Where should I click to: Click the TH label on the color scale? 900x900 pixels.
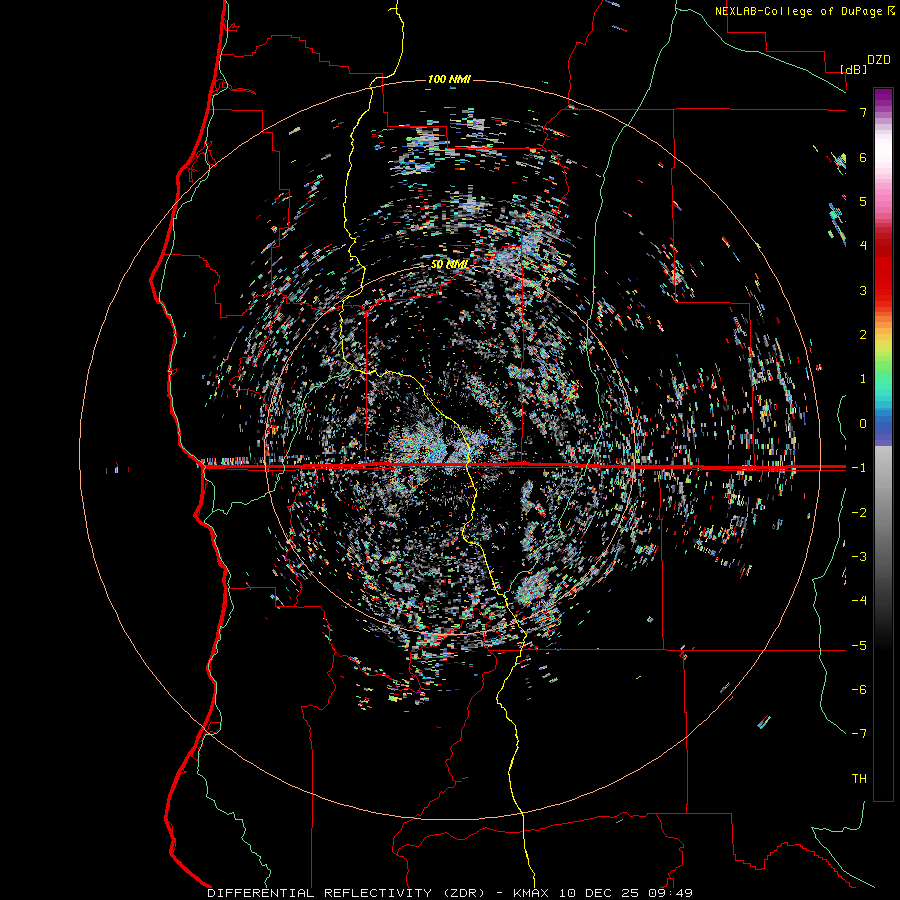859,779
